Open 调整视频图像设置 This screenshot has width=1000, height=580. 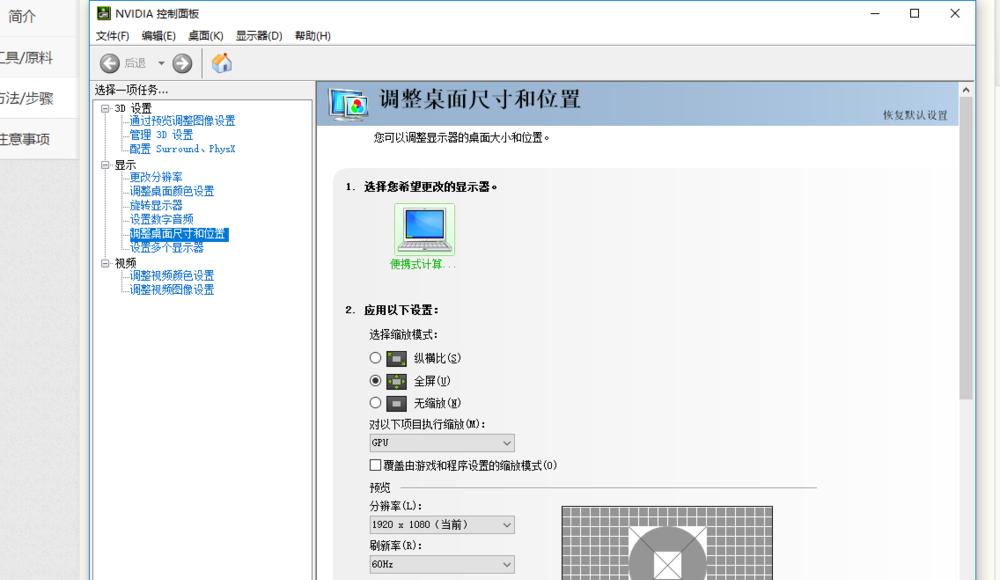click(172, 290)
